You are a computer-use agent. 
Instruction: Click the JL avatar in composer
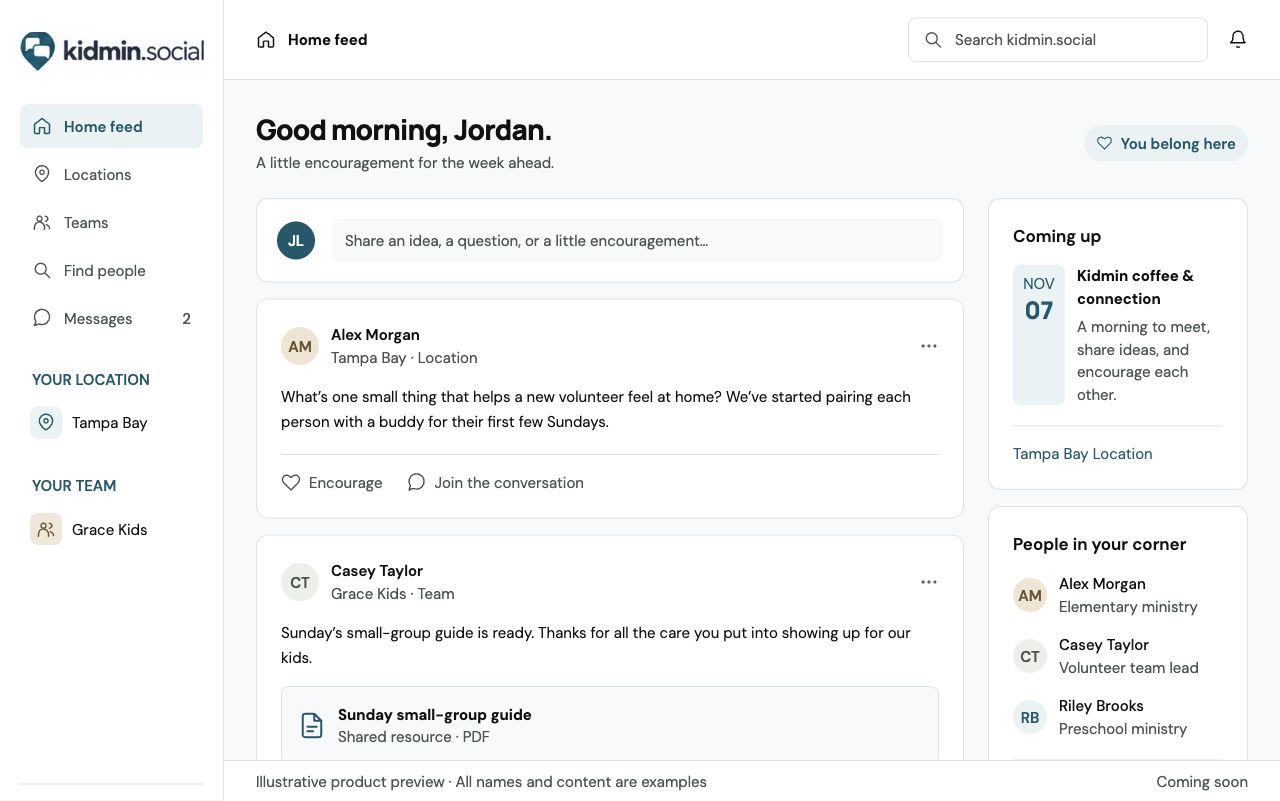coord(296,241)
